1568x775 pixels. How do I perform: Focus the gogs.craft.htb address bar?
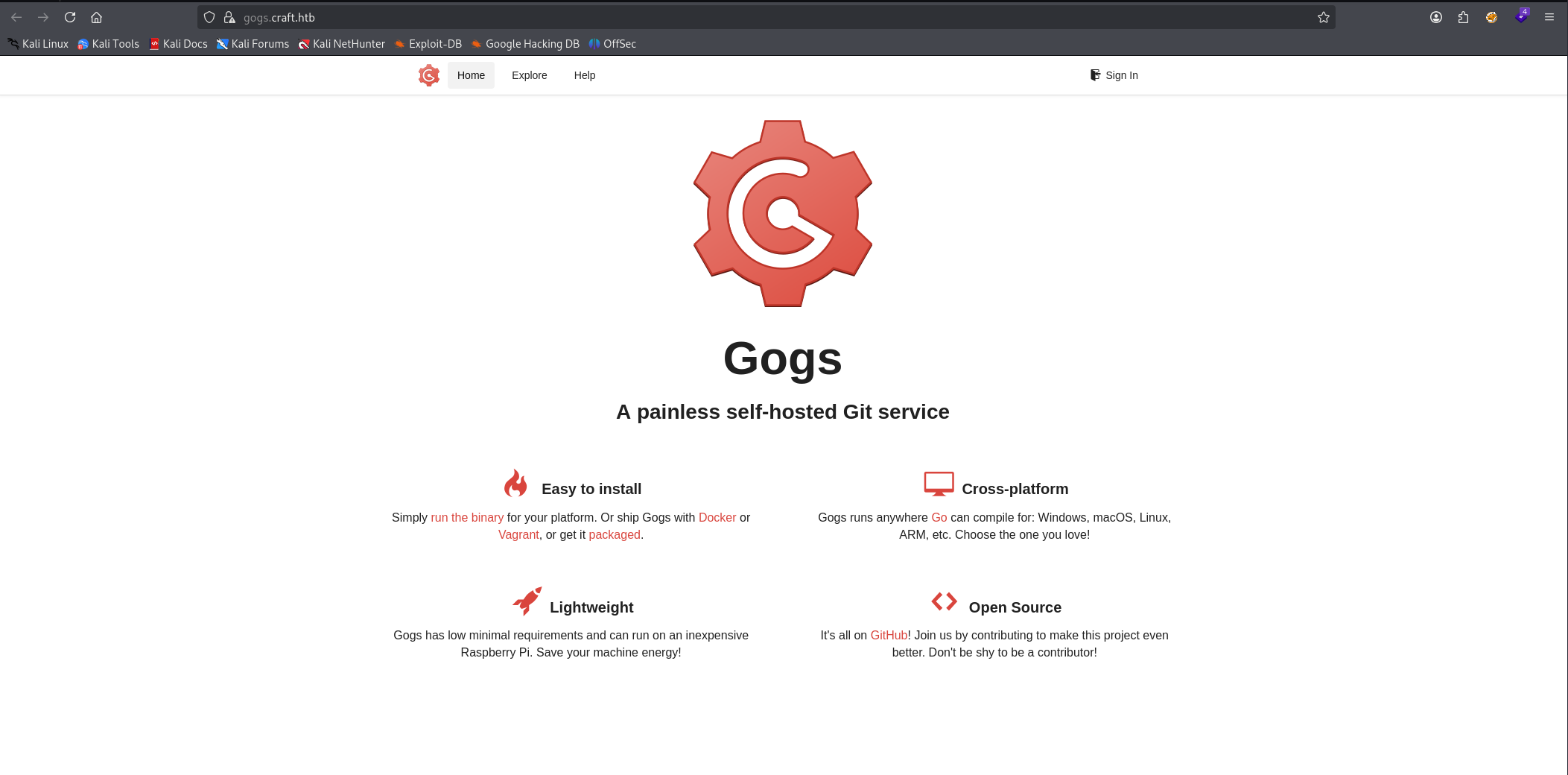767,17
